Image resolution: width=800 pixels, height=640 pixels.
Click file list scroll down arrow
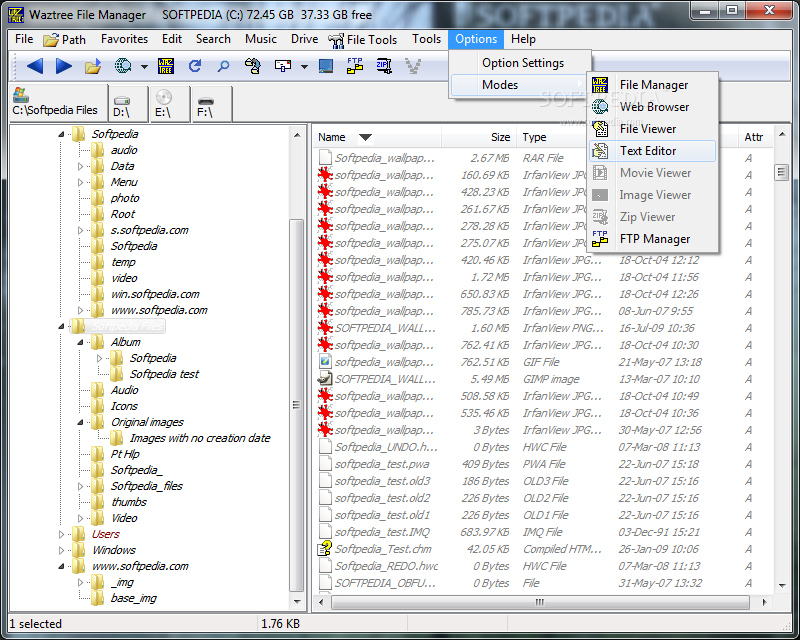coord(782,585)
